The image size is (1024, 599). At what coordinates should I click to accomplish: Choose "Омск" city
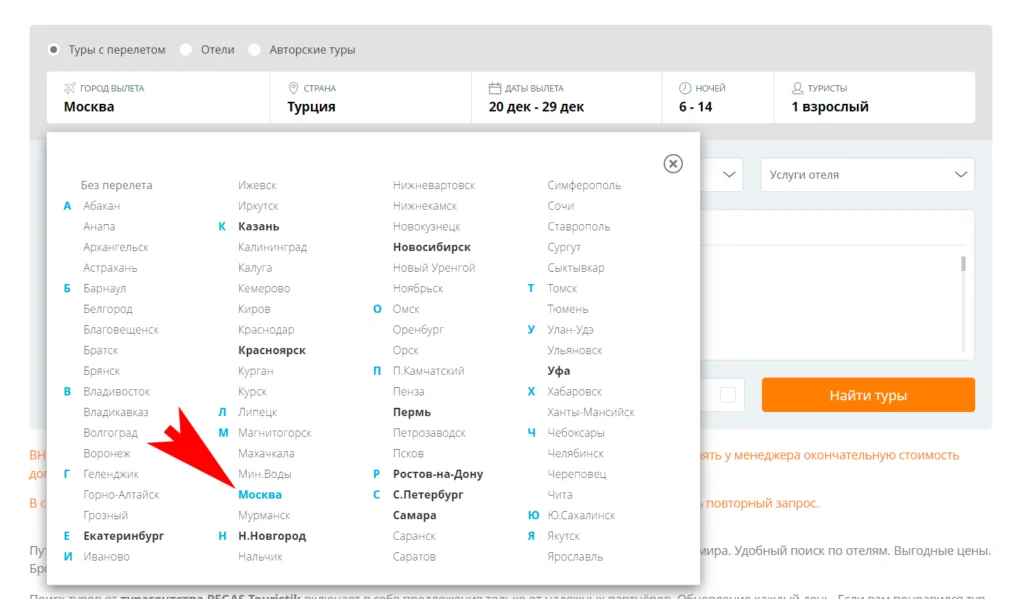(406, 309)
